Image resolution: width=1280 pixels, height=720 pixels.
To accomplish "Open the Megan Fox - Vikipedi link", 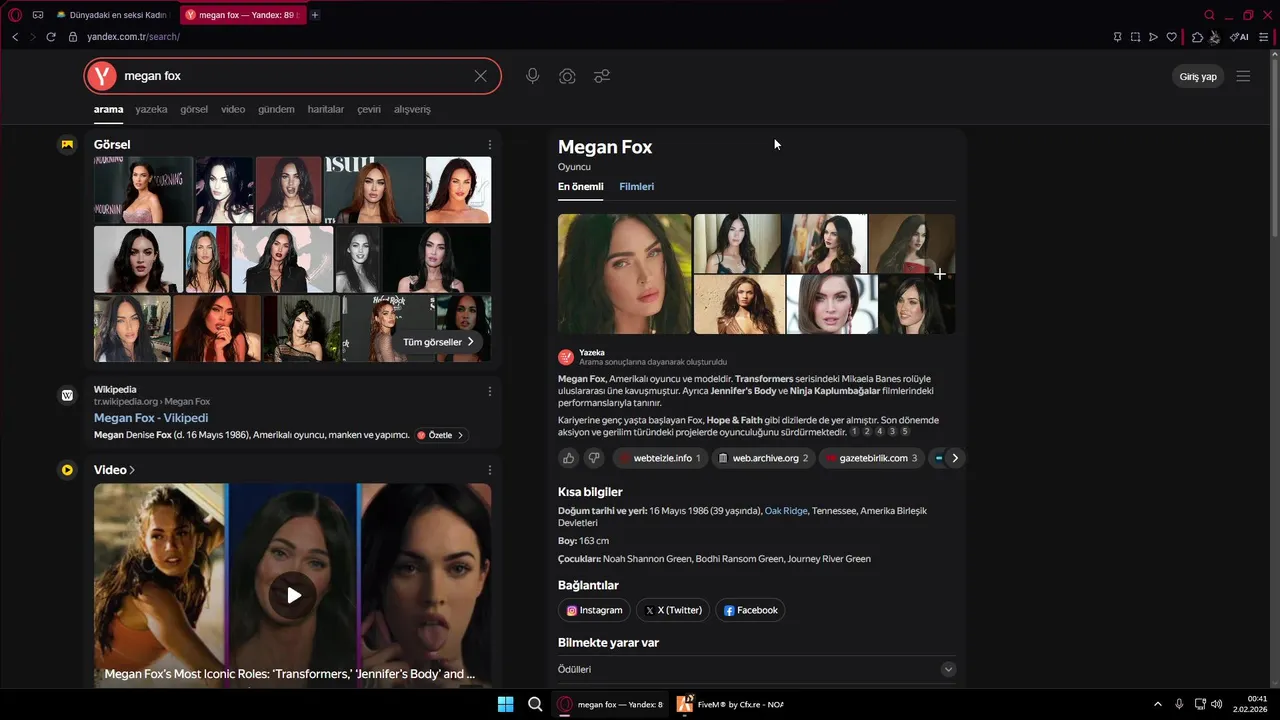I will (x=151, y=418).
